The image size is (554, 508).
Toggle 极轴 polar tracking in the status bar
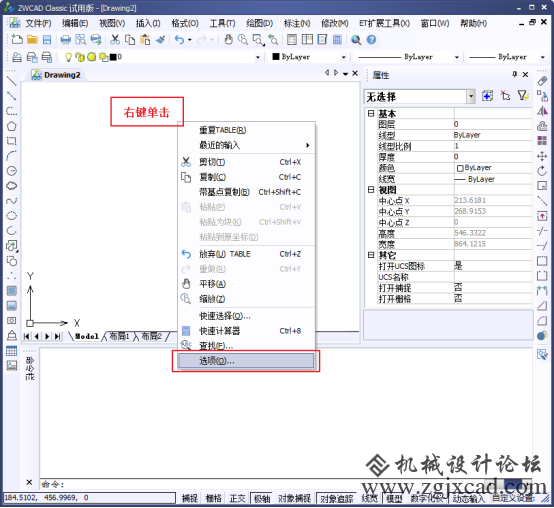(x=262, y=498)
